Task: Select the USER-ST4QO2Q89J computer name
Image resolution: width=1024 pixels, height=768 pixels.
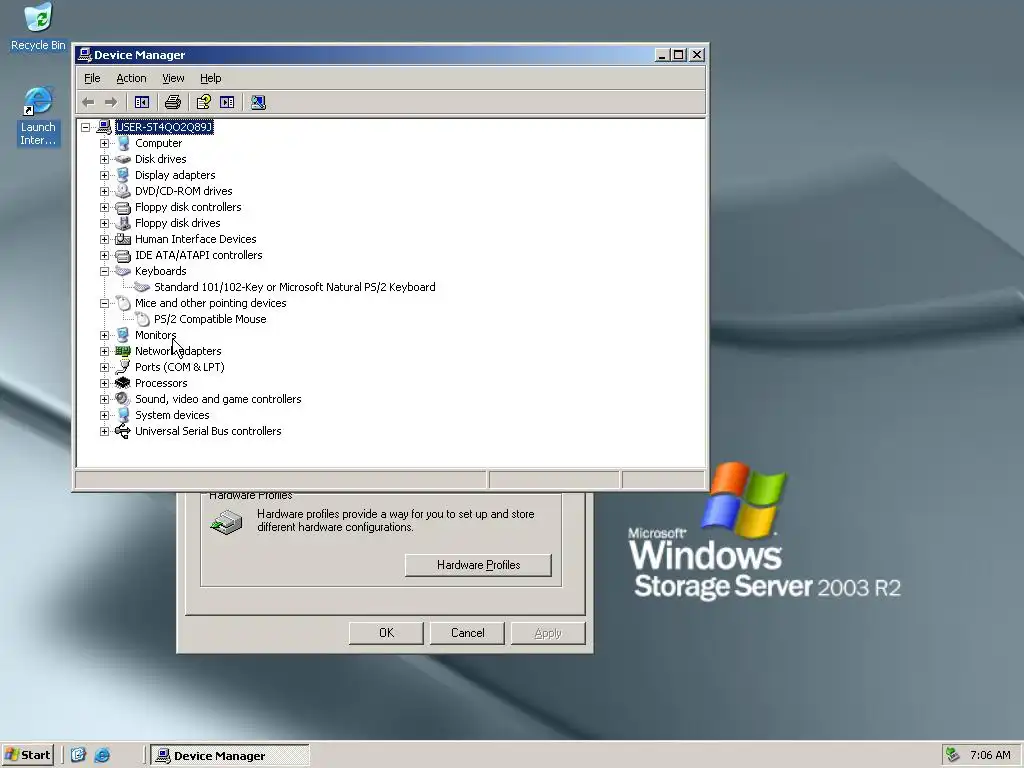Action: [164, 127]
